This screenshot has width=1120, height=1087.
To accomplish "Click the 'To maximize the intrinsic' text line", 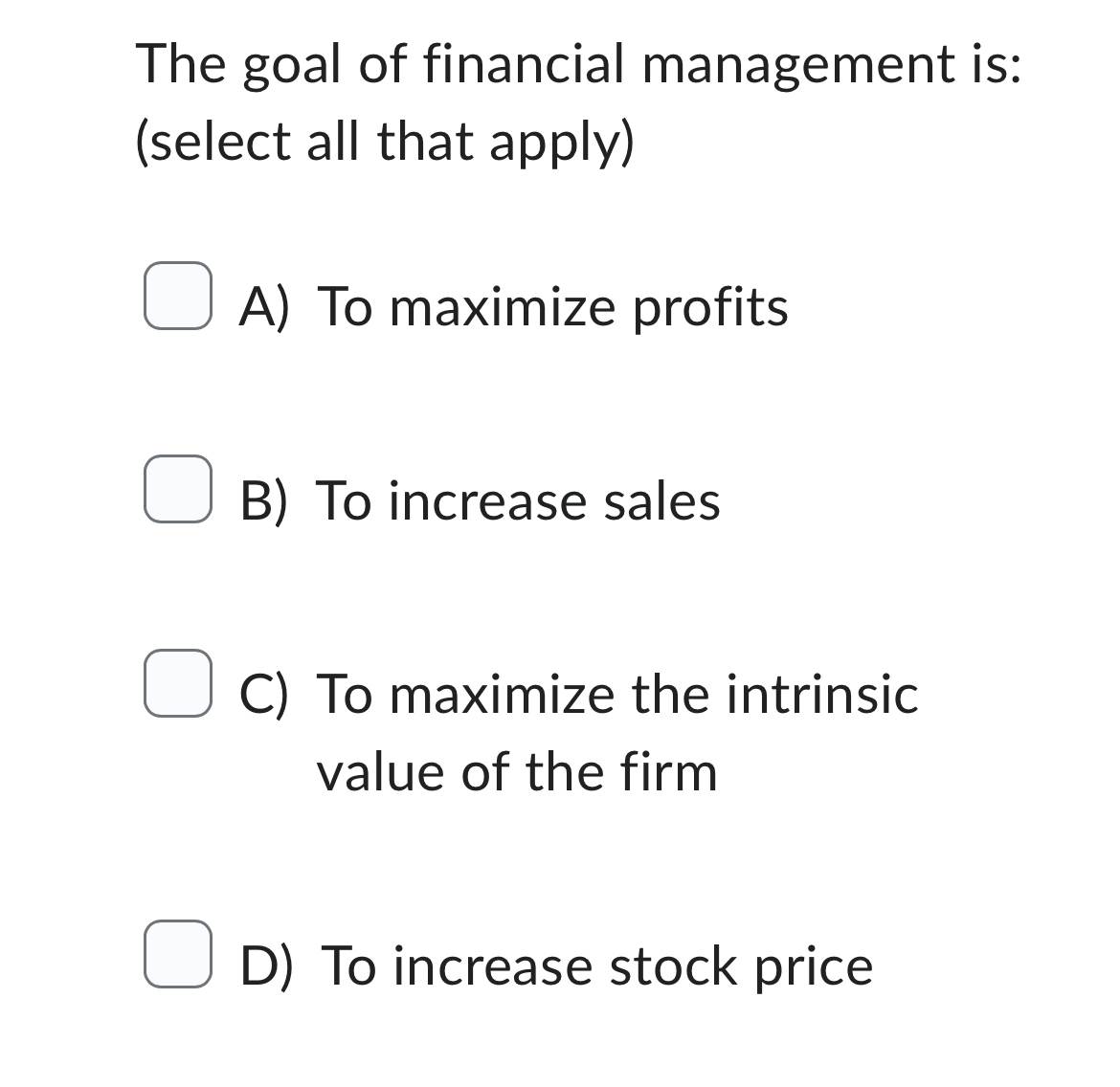I will tap(617, 694).
